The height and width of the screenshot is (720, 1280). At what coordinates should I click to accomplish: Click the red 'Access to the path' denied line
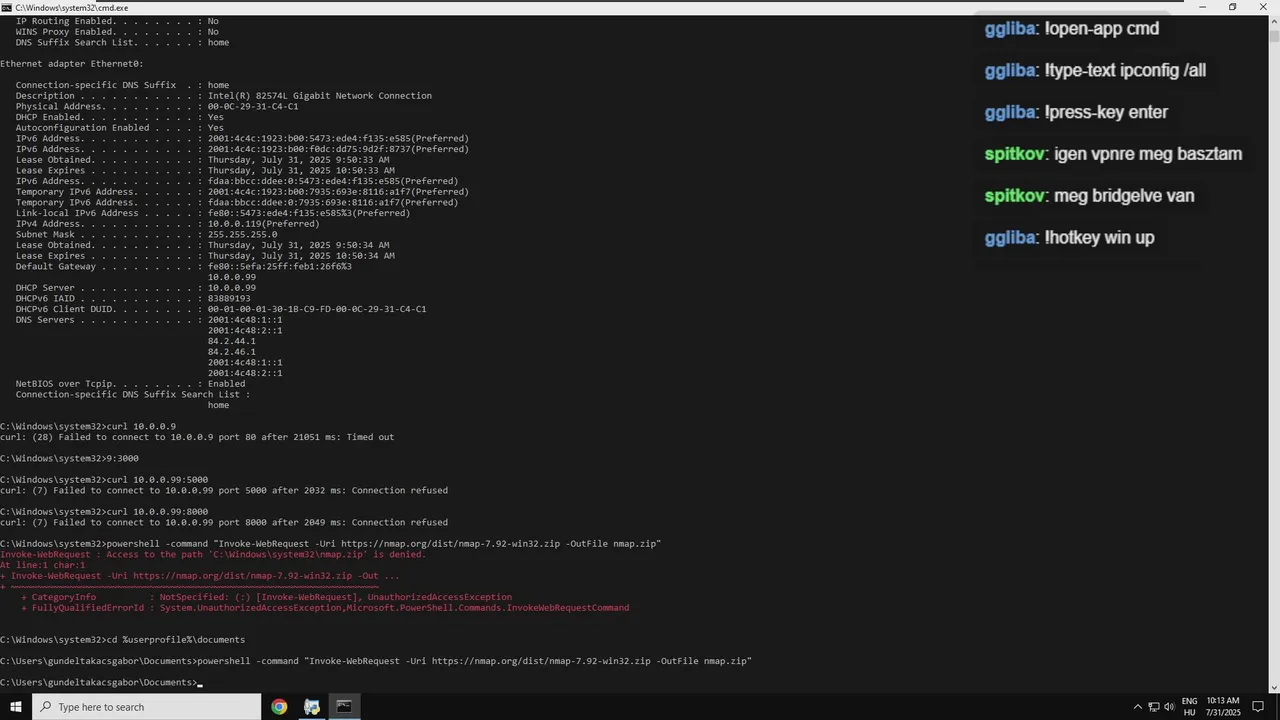(x=213, y=554)
